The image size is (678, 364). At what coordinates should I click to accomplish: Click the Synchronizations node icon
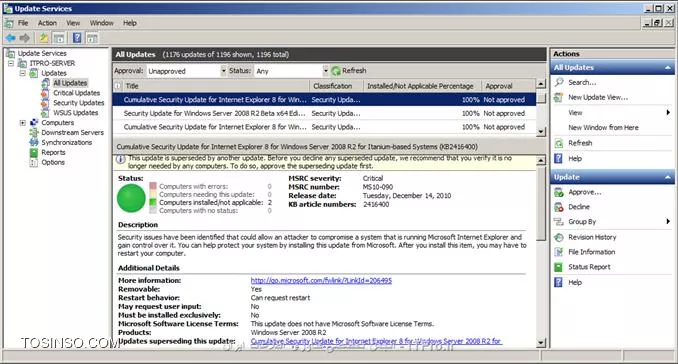(x=34, y=143)
